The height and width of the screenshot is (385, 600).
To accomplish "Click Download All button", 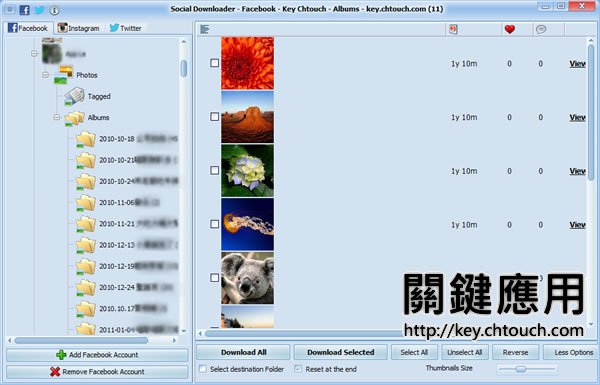I will (243, 352).
